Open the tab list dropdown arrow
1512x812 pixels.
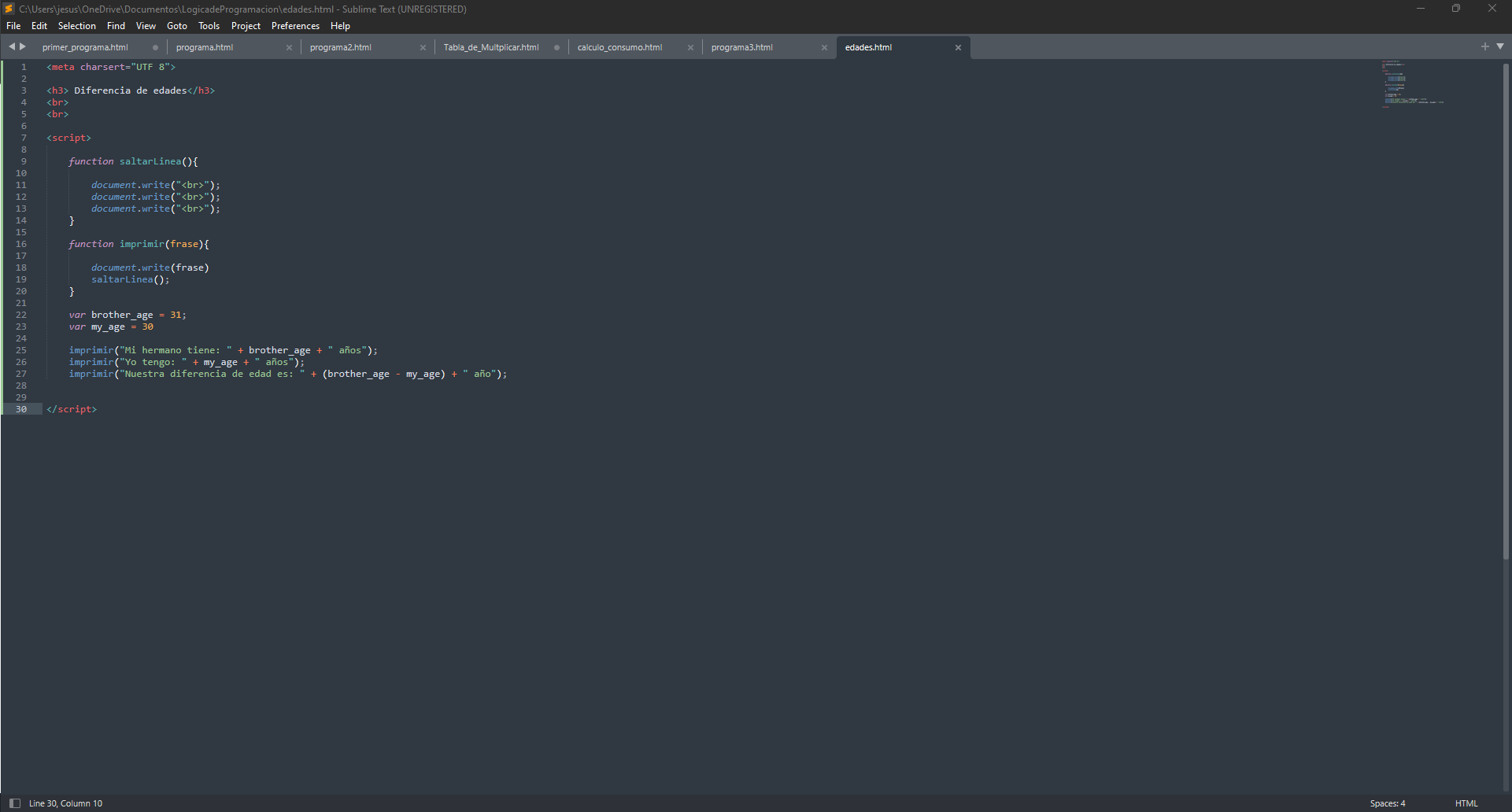pyautogui.click(x=1500, y=46)
